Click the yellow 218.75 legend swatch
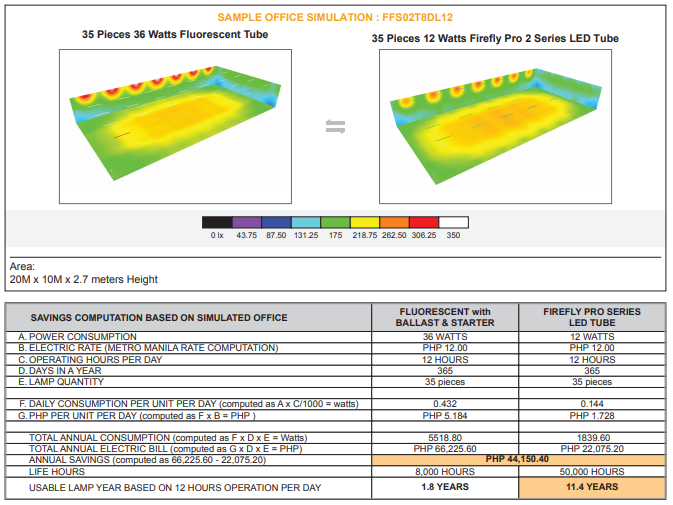673x505 pixels. 365,222
